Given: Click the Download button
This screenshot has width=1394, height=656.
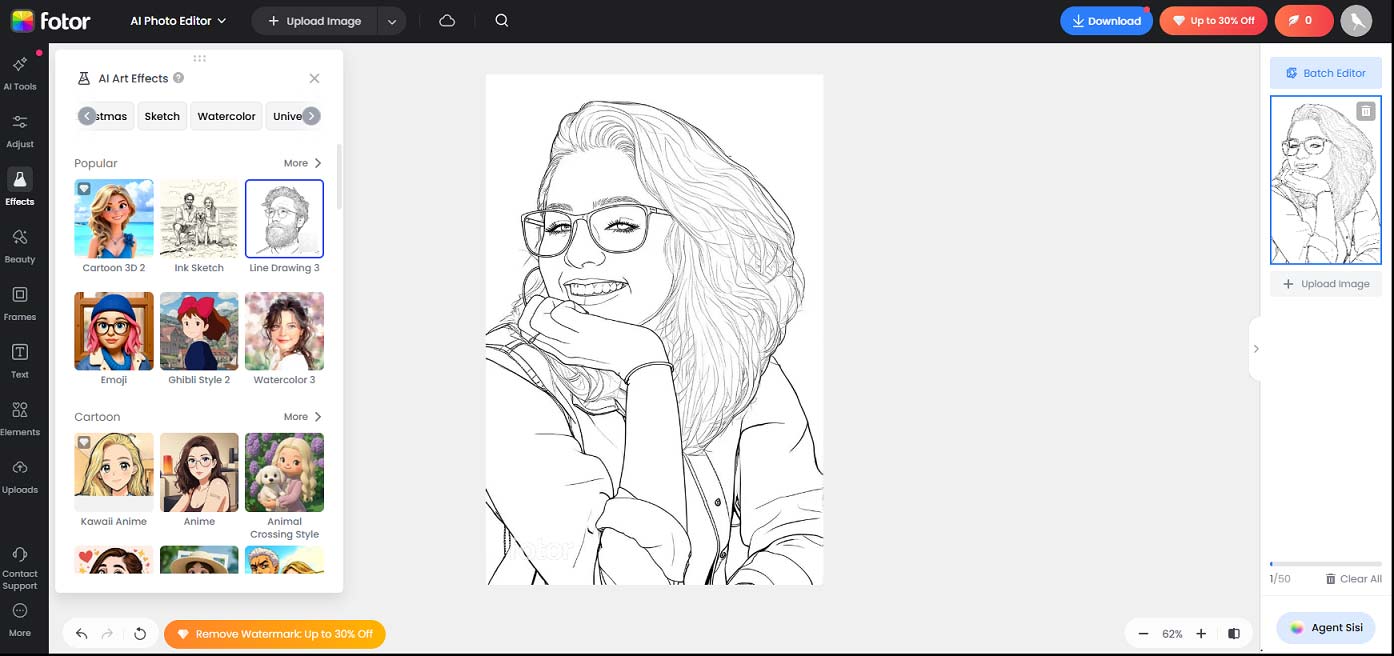Looking at the screenshot, I should point(1105,21).
